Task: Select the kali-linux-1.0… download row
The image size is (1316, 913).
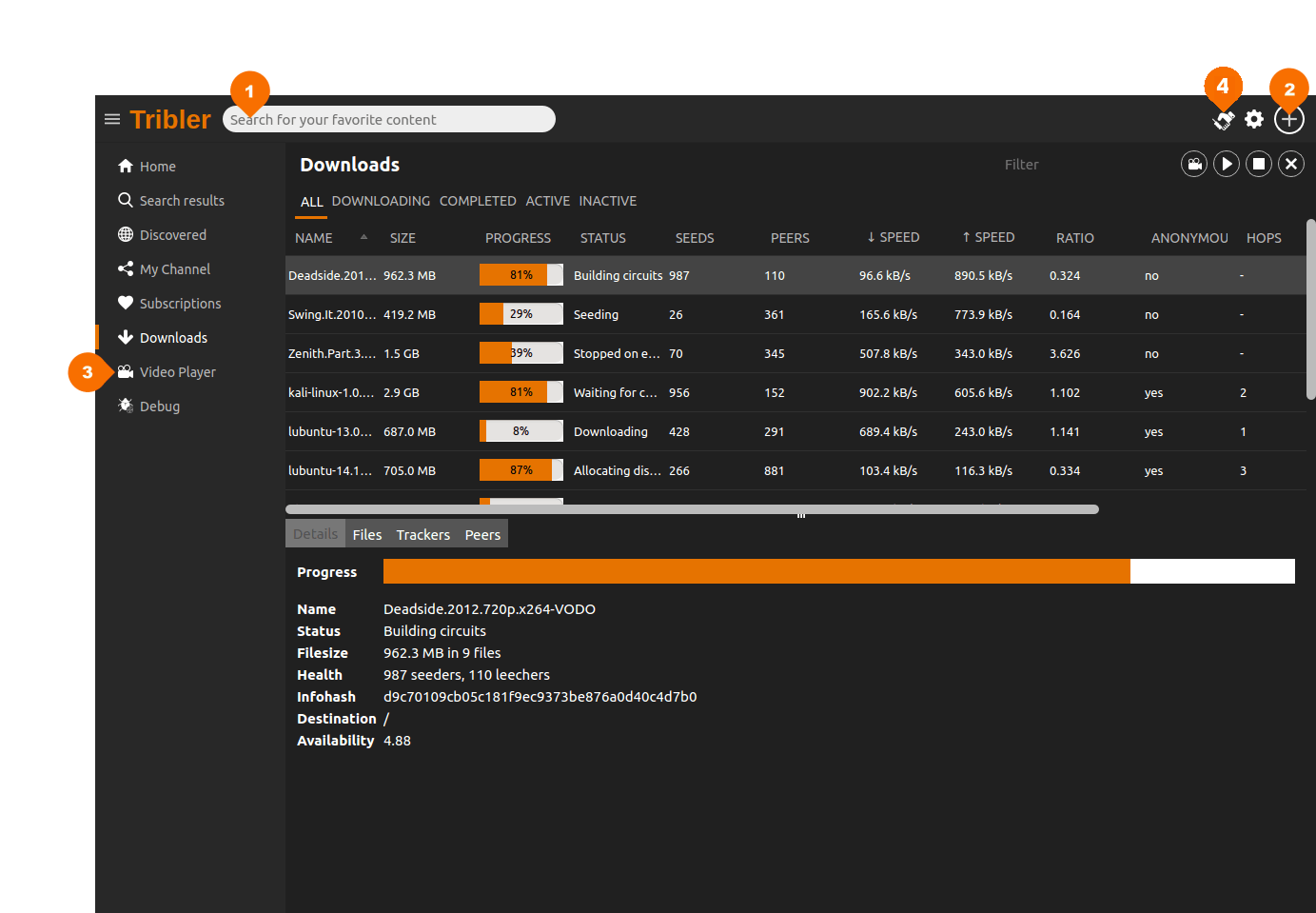Action: click(x=795, y=392)
